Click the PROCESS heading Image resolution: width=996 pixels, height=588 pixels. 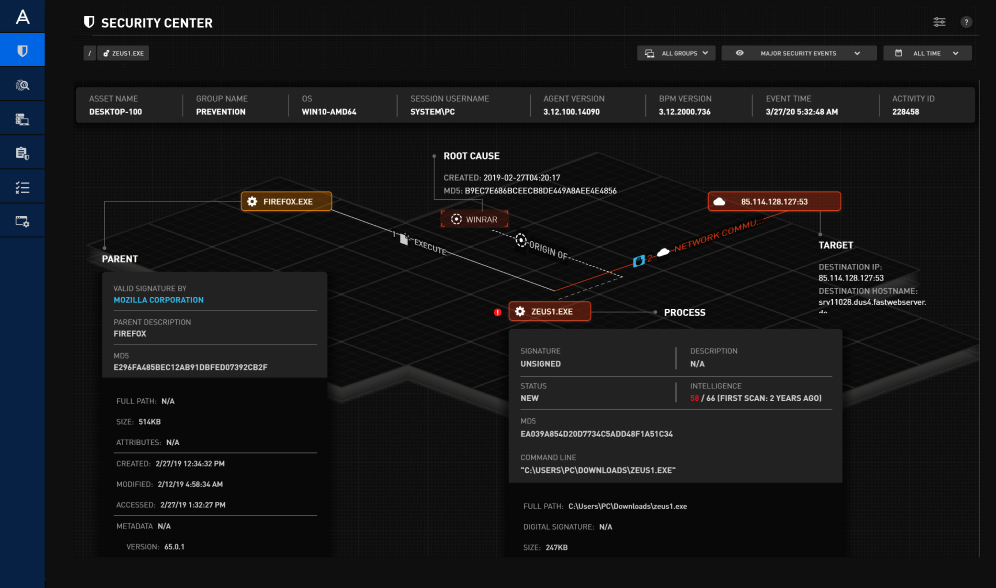[685, 312]
